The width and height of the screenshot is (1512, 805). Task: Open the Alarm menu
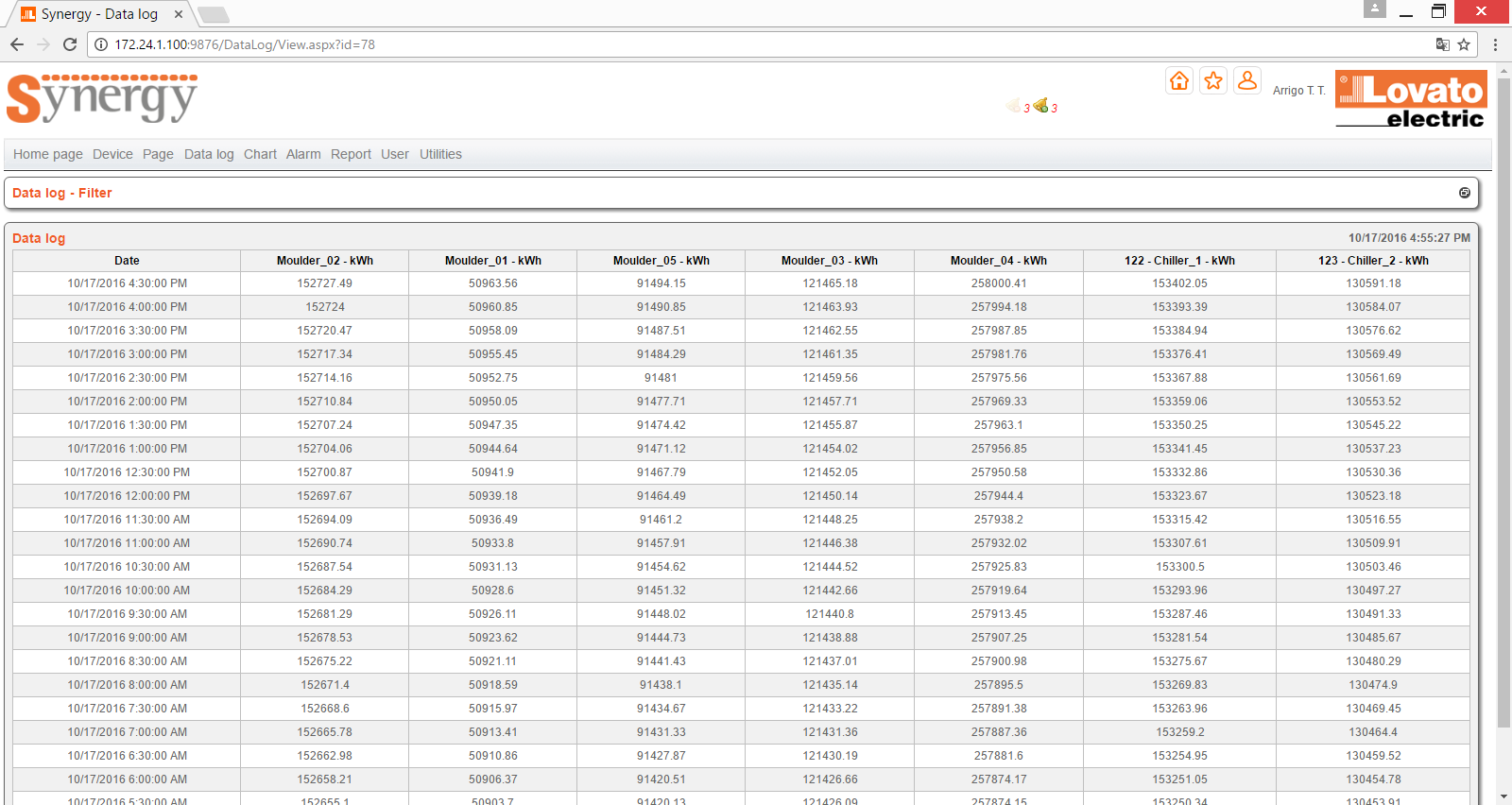click(303, 154)
